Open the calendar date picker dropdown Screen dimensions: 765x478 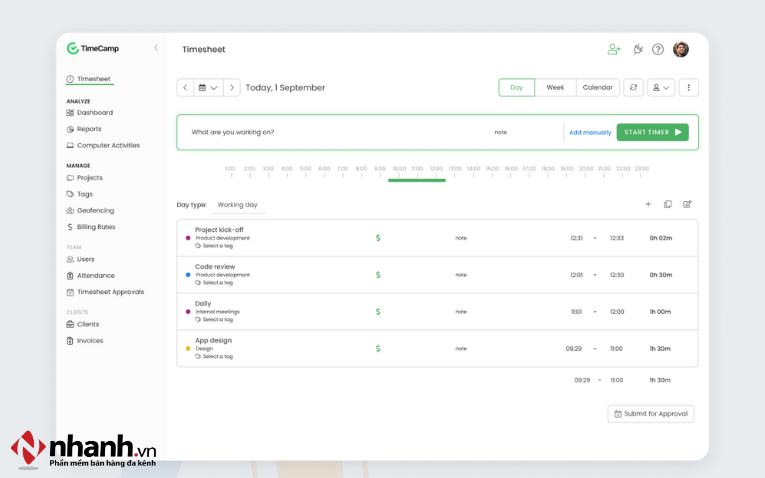208,88
